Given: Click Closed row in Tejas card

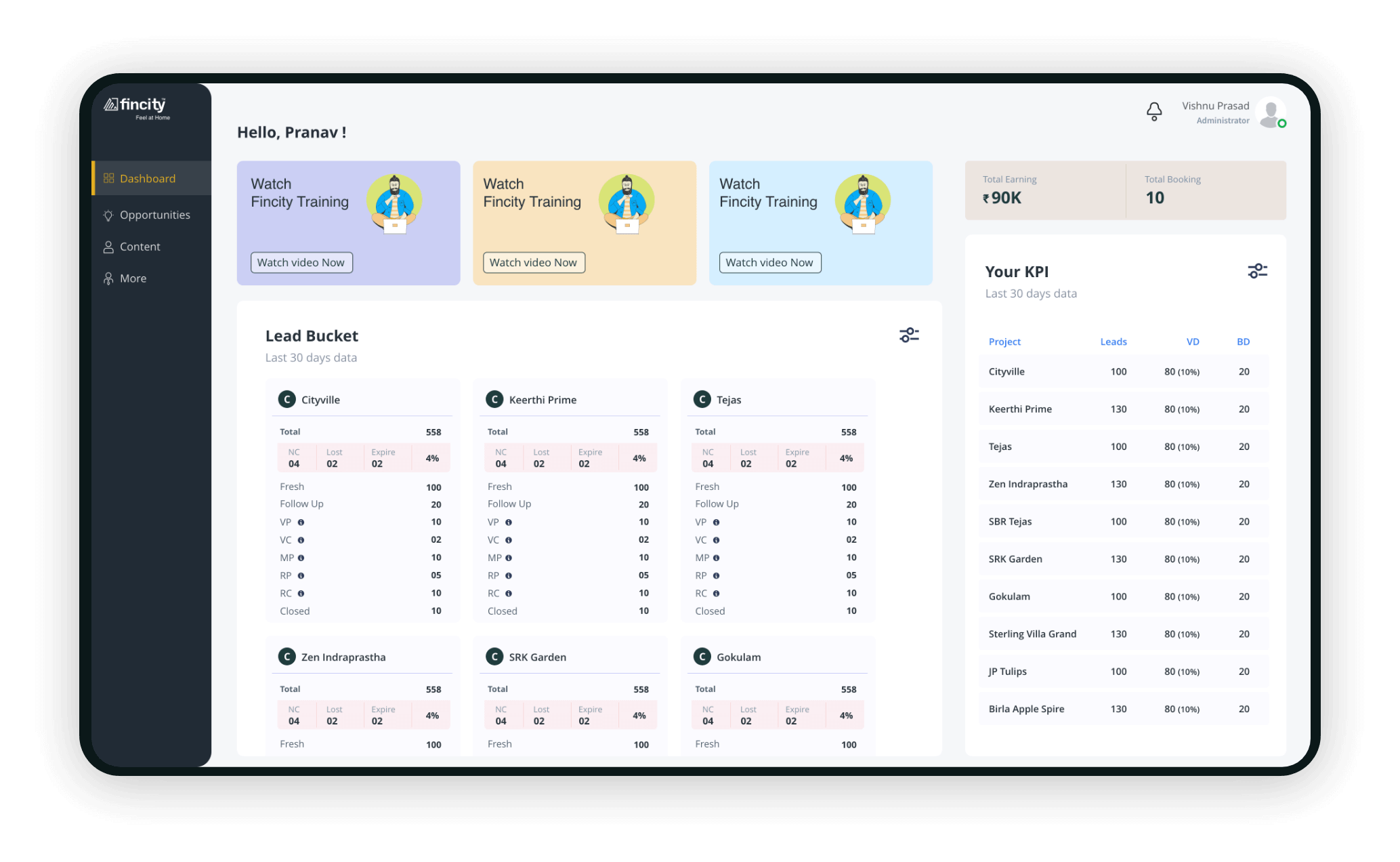Looking at the screenshot, I should 776,611.
